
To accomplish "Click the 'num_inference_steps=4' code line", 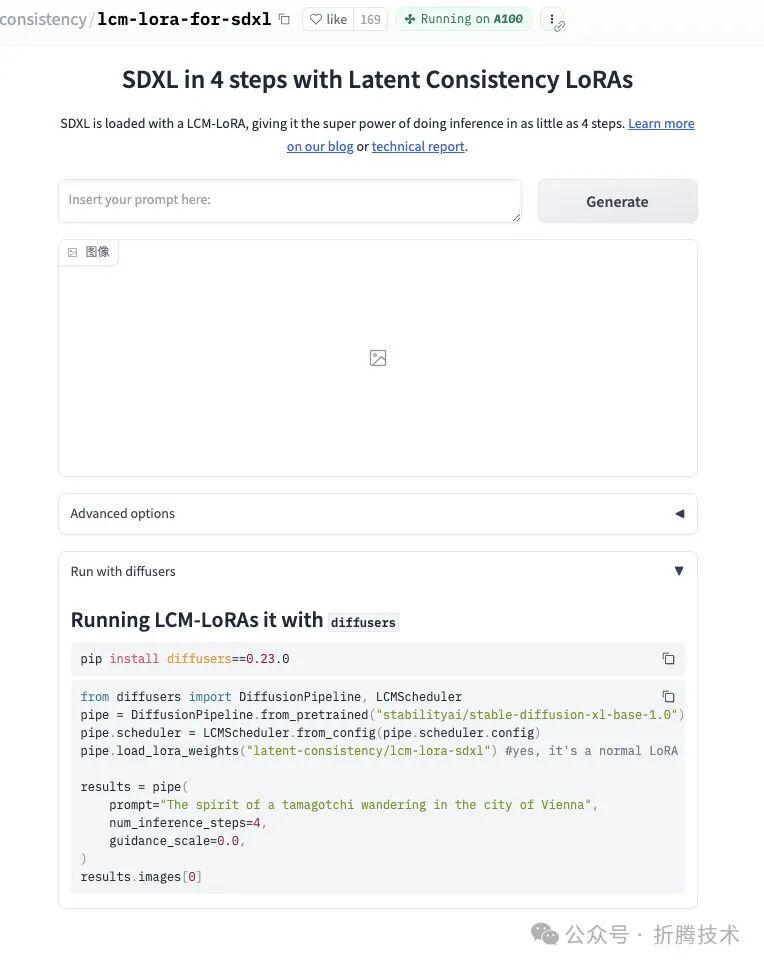I will click(187, 823).
